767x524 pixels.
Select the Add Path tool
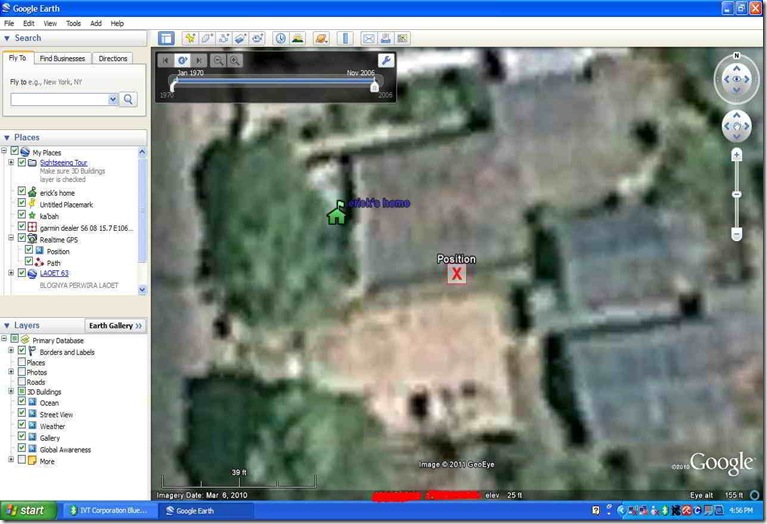pyautogui.click(x=224, y=38)
